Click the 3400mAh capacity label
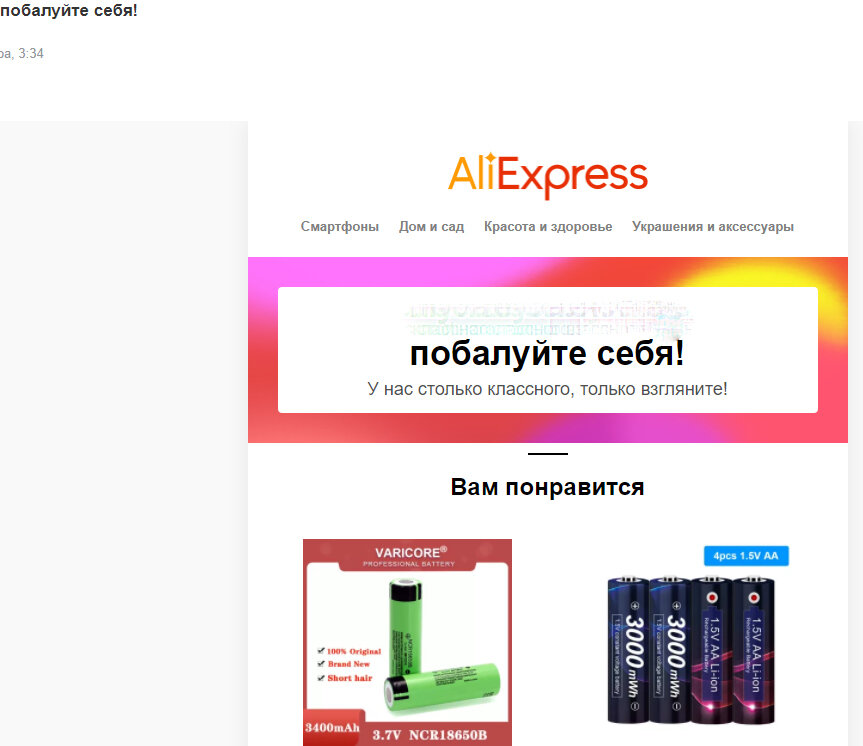This screenshot has height=746, width=863. pos(332,728)
